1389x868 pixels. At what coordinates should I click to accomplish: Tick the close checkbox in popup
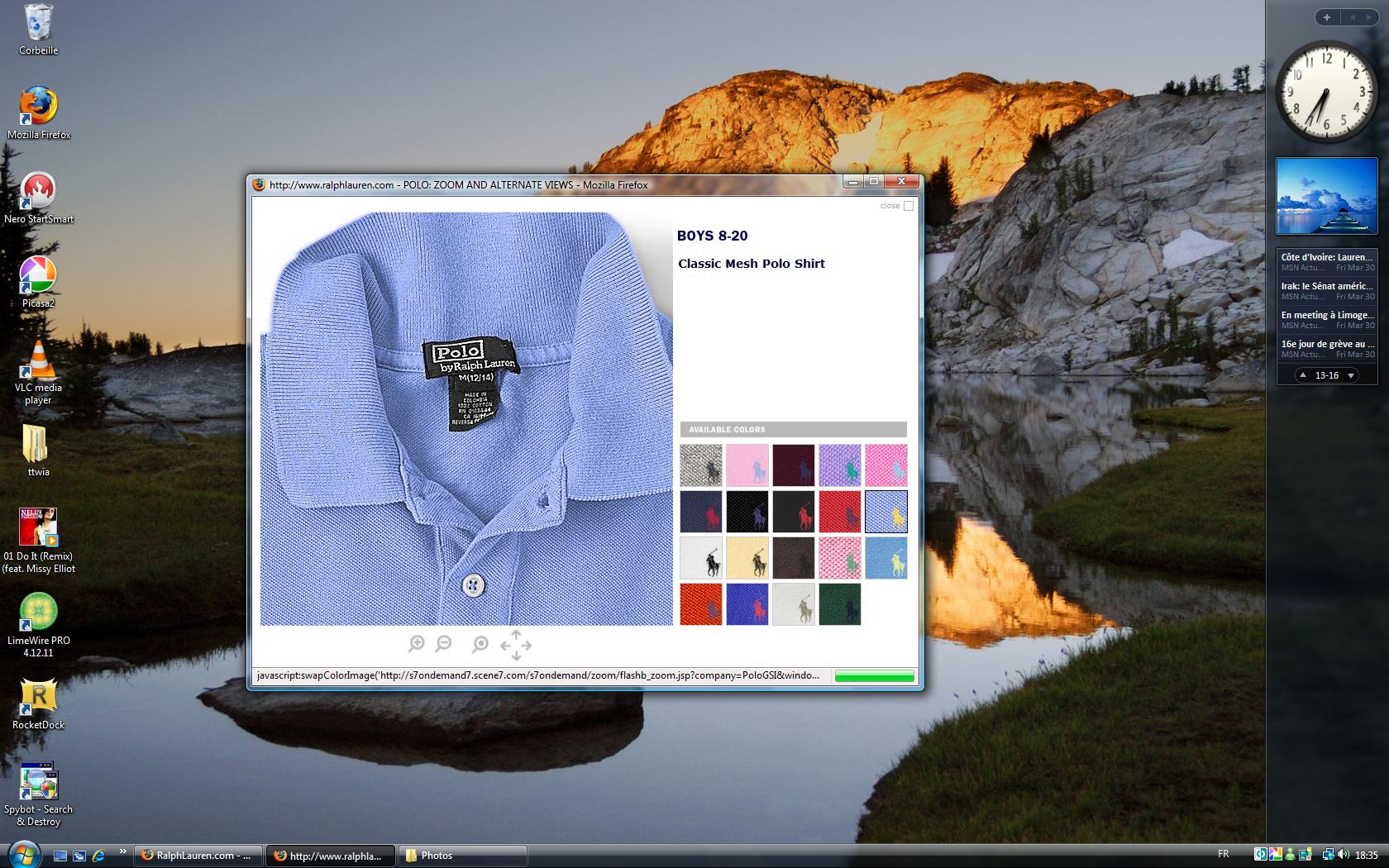coord(909,206)
